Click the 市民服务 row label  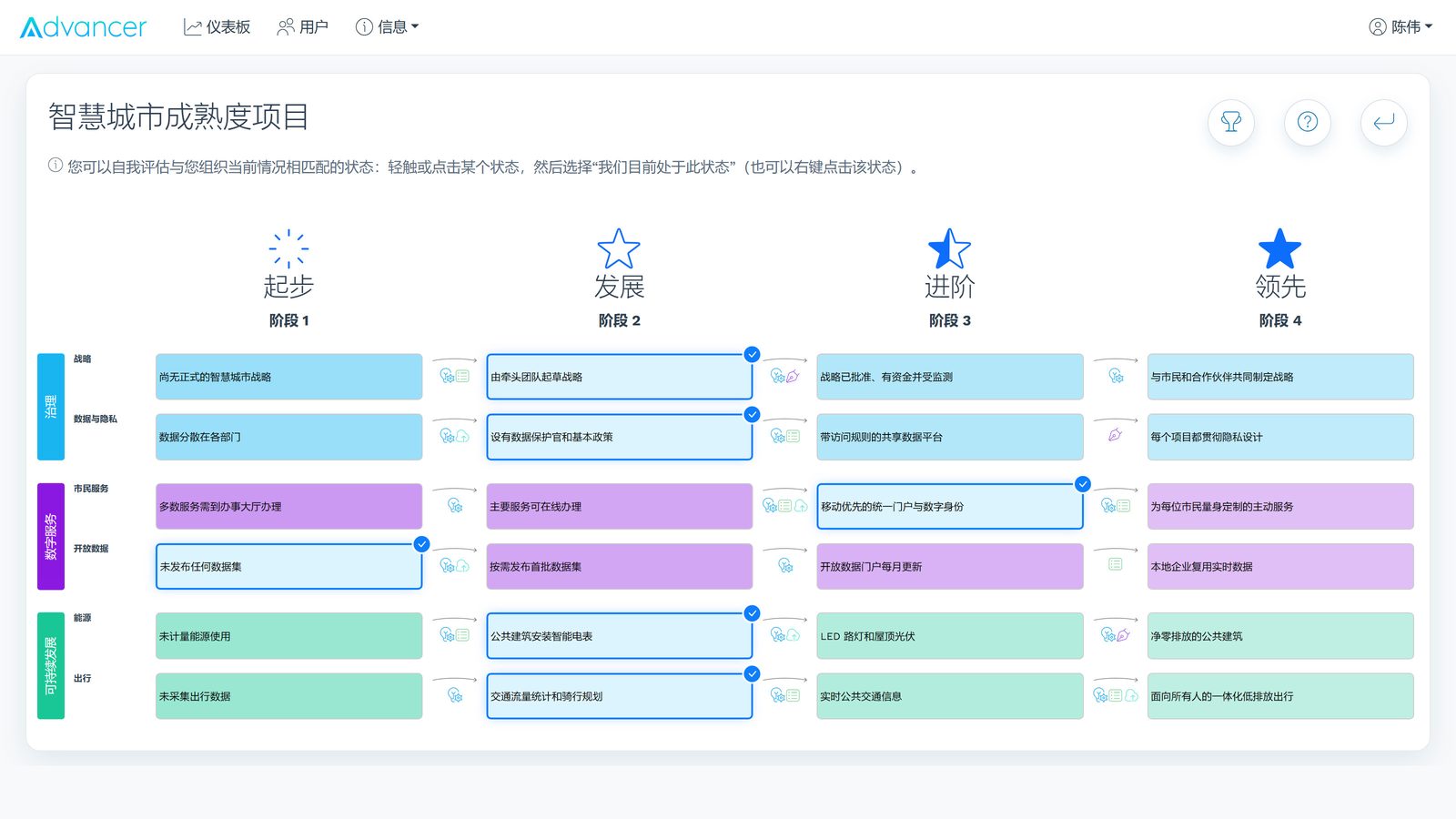point(91,489)
